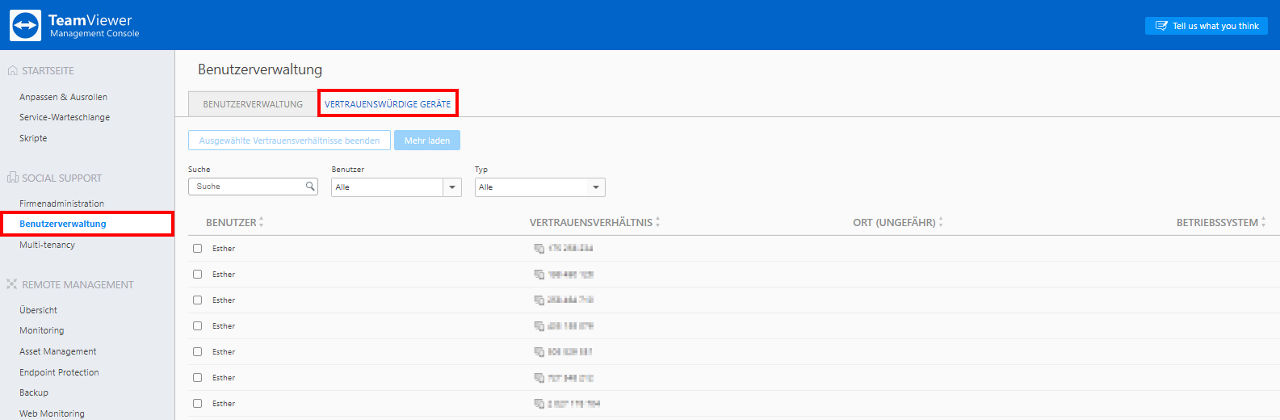Click Tell us what you think button
1280x420 pixels.
(x=1206, y=26)
